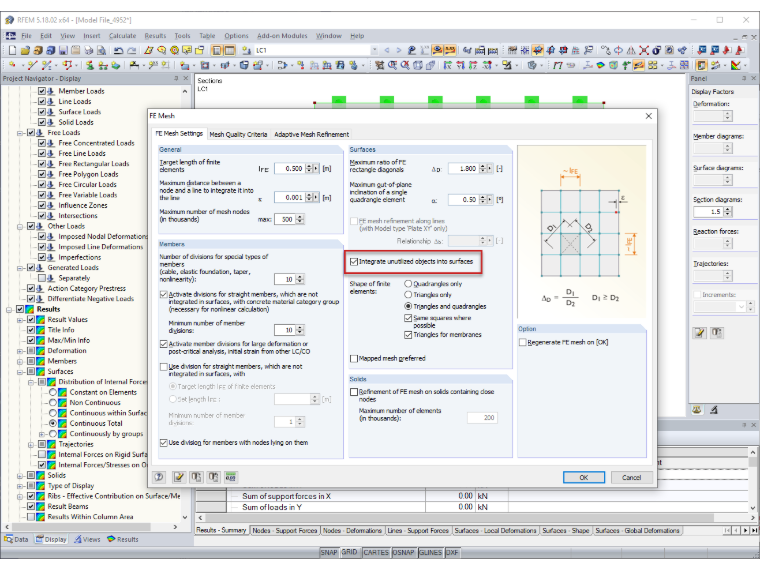This screenshot has height=570, width=760.
Task: Click the view in Z direction icon
Action: pyautogui.click(x=474, y=65)
